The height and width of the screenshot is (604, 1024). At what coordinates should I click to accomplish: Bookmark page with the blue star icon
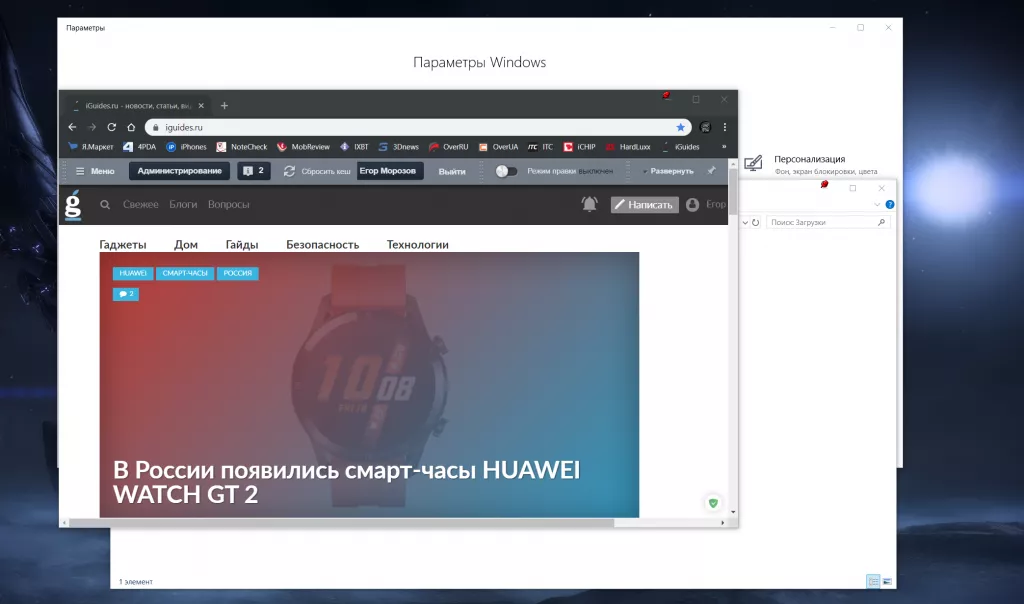tap(680, 127)
